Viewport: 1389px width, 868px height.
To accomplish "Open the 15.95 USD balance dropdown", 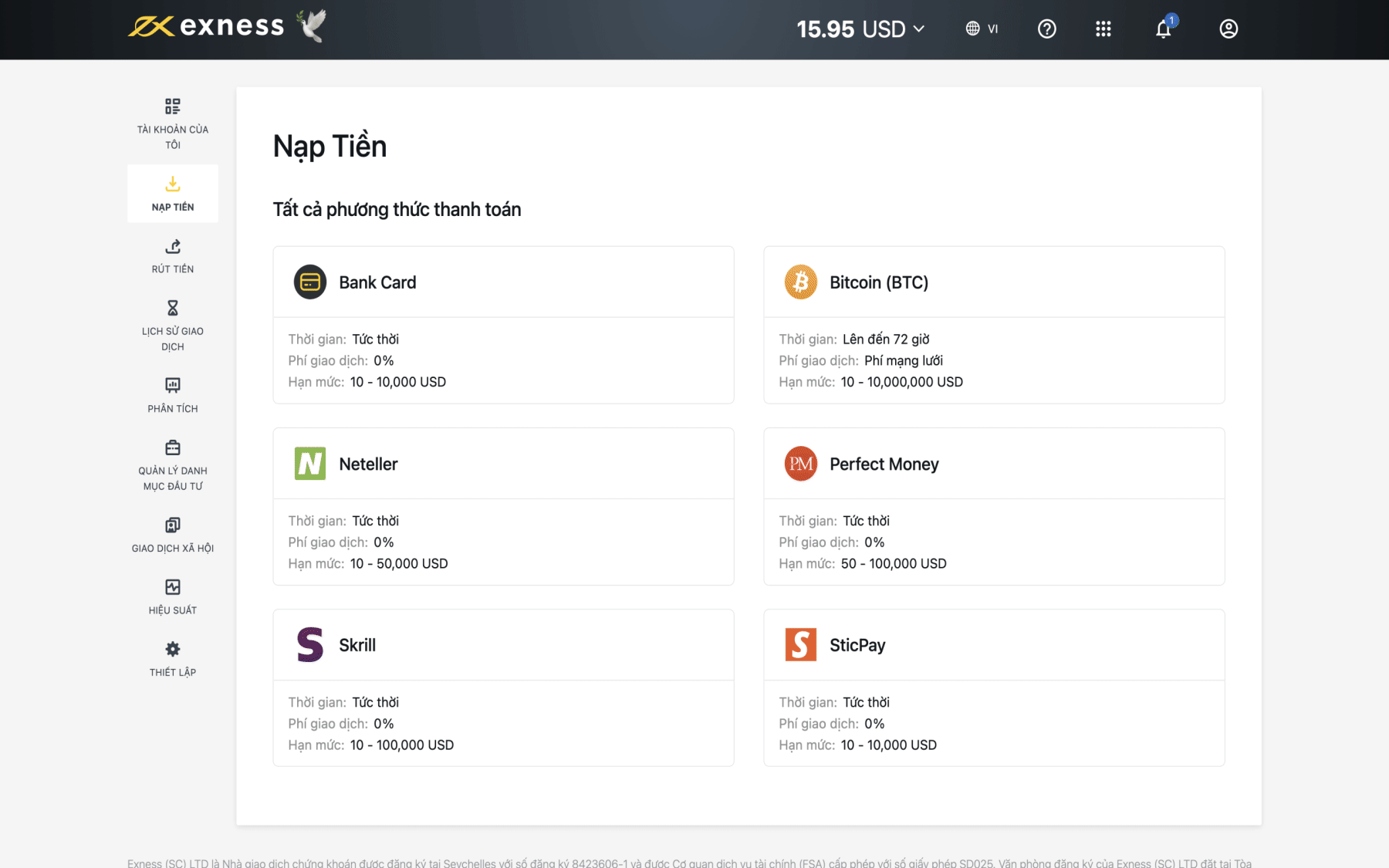I will [860, 29].
